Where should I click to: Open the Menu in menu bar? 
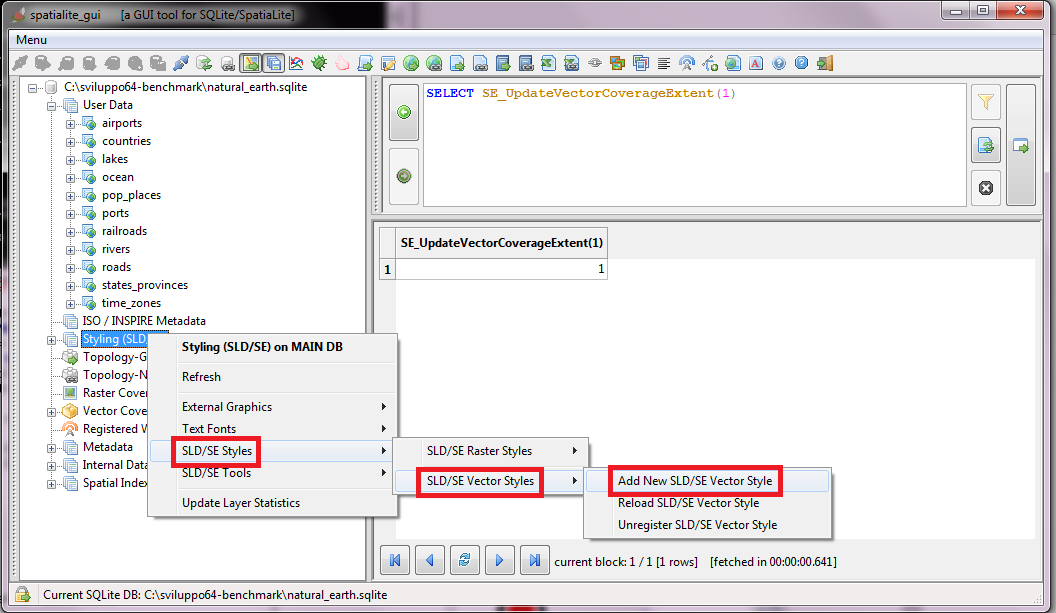pyautogui.click(x=31, y=40)
